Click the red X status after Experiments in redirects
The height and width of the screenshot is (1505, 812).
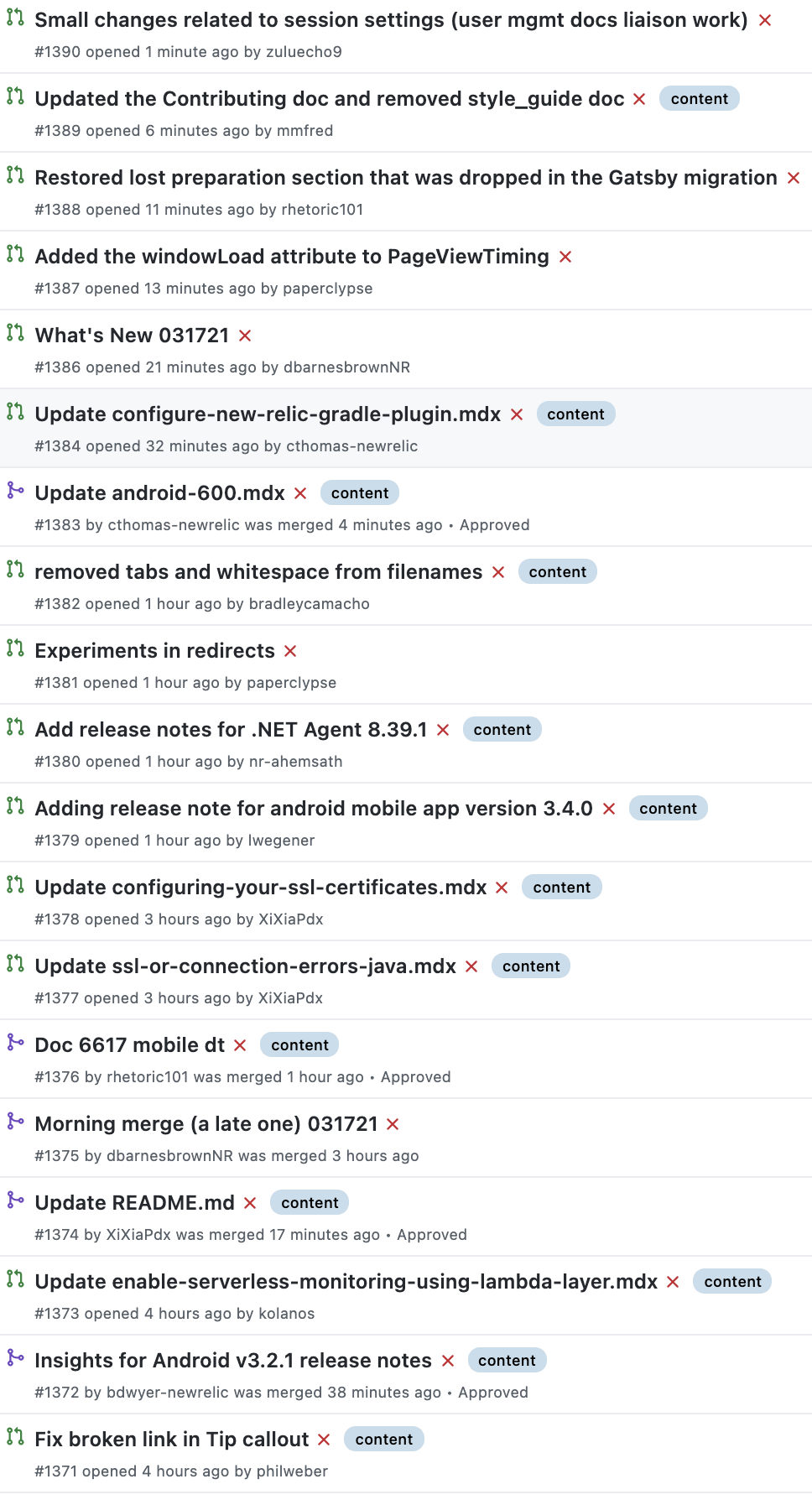click(x=290, y=651)
